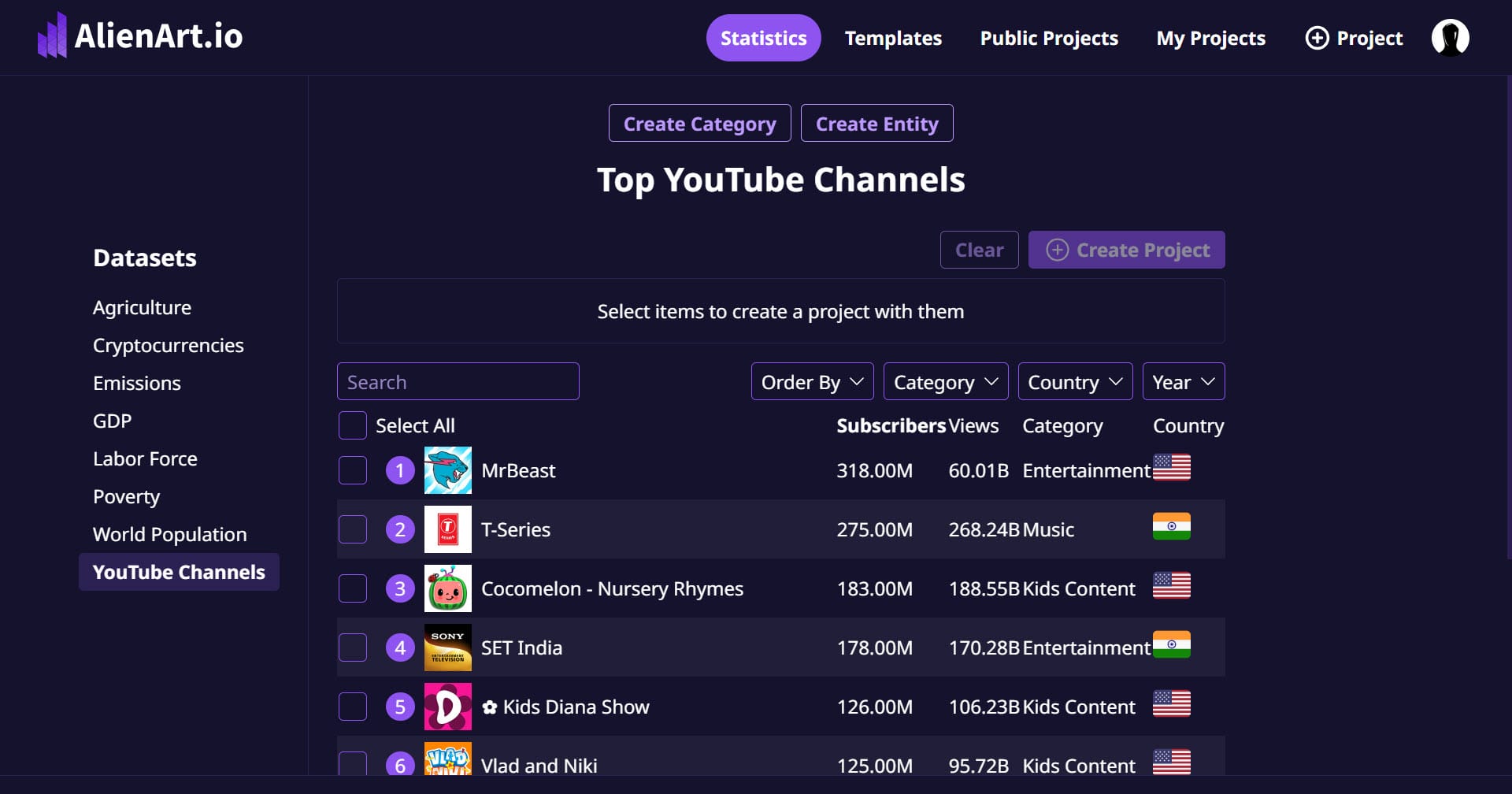Viewport: 1512px width, 794px height.
Task: Select the Emissions dataset
Action: 137,383
